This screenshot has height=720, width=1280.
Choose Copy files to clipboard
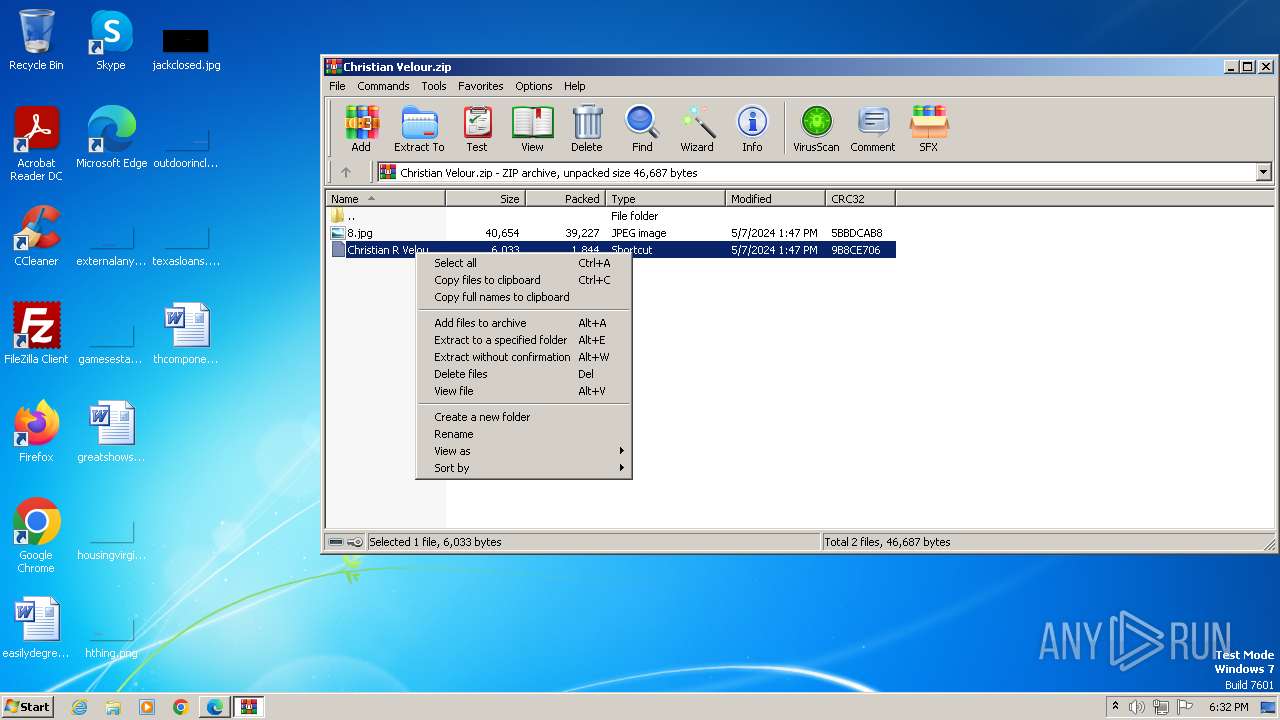pyautogui.click(x=524, y=280)
